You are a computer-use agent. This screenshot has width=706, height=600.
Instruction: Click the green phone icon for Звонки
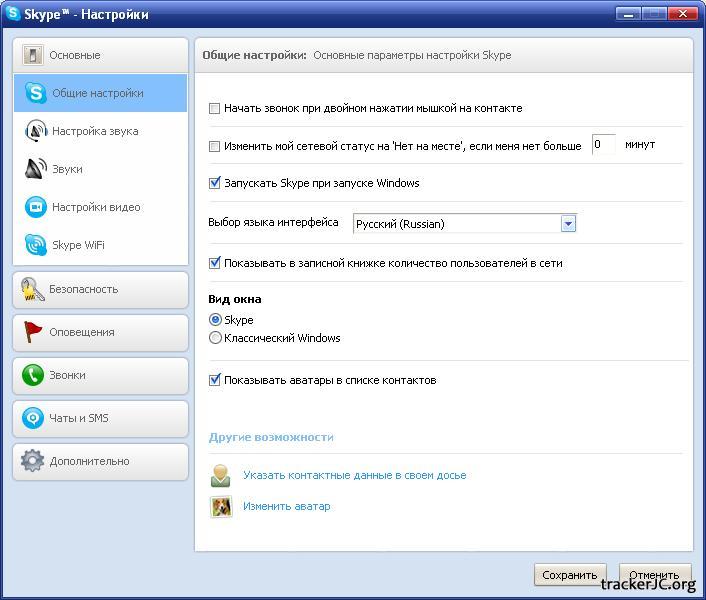click(x=33, y=375)
